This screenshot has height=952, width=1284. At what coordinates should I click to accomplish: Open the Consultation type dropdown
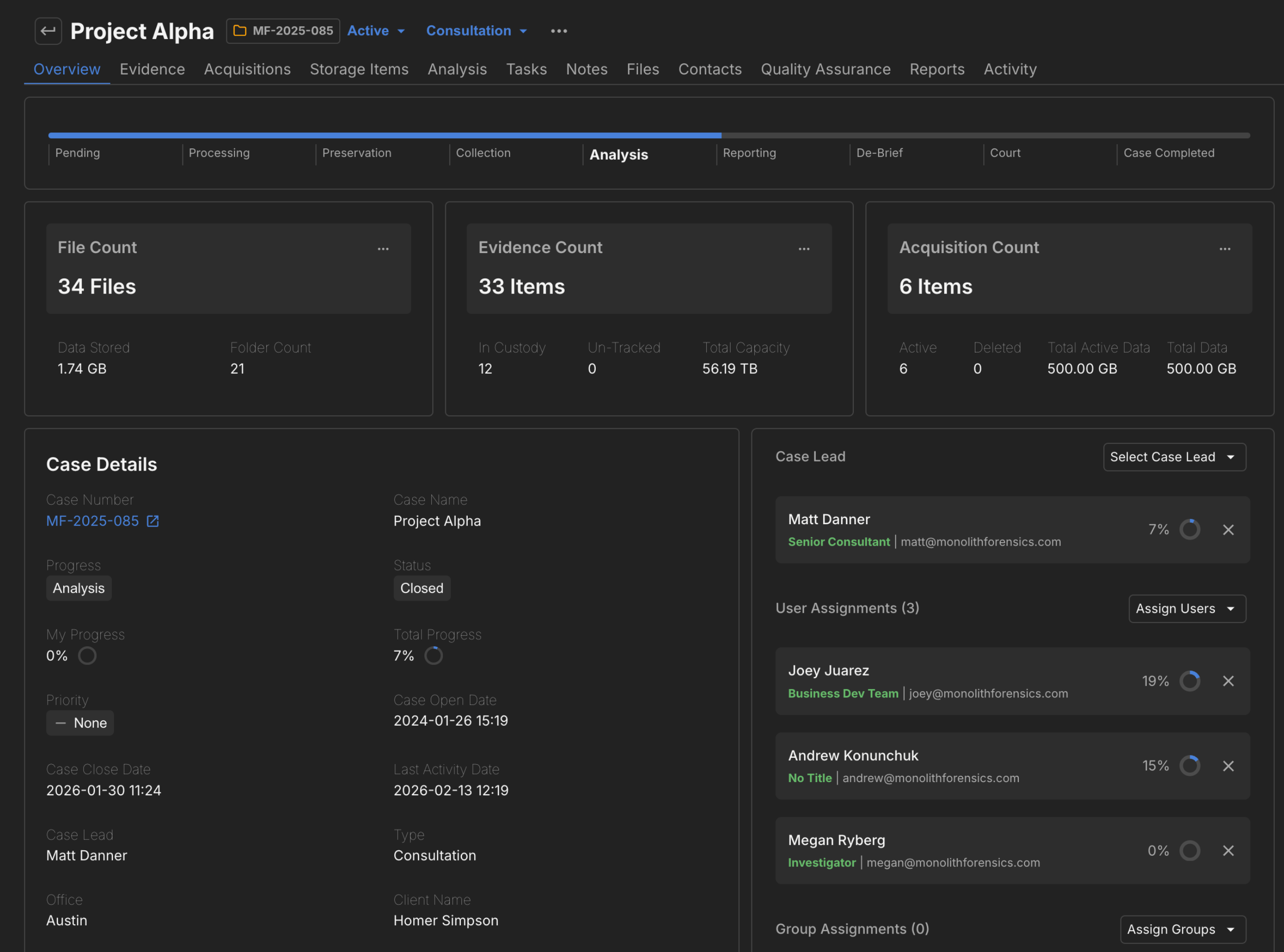476,31
